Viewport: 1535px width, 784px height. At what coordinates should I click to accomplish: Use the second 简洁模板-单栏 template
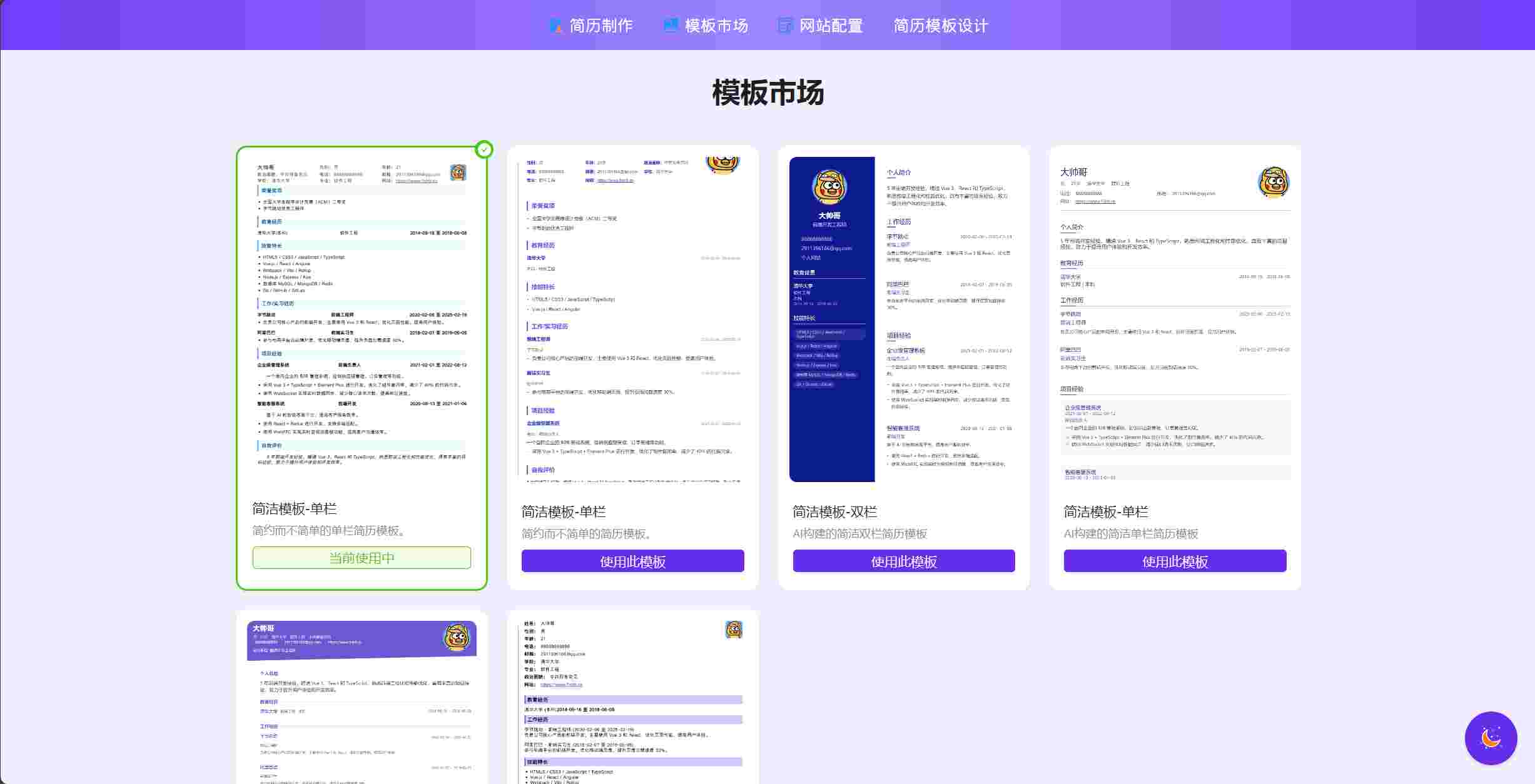632,561
